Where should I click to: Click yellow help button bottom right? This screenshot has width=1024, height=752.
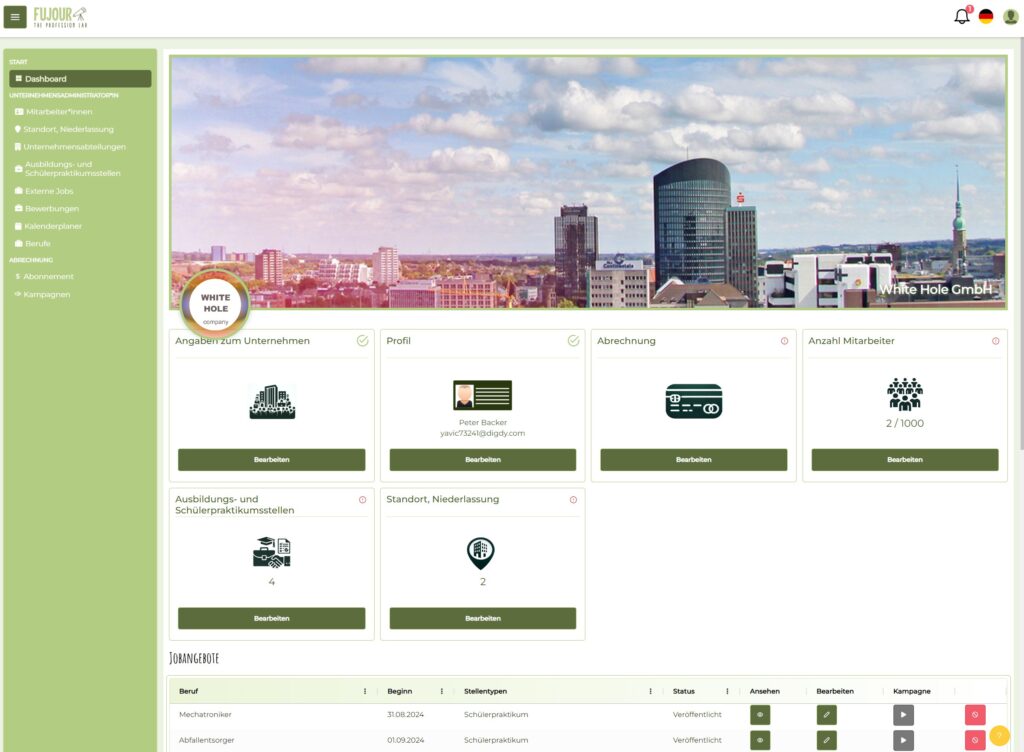point(999,735)
